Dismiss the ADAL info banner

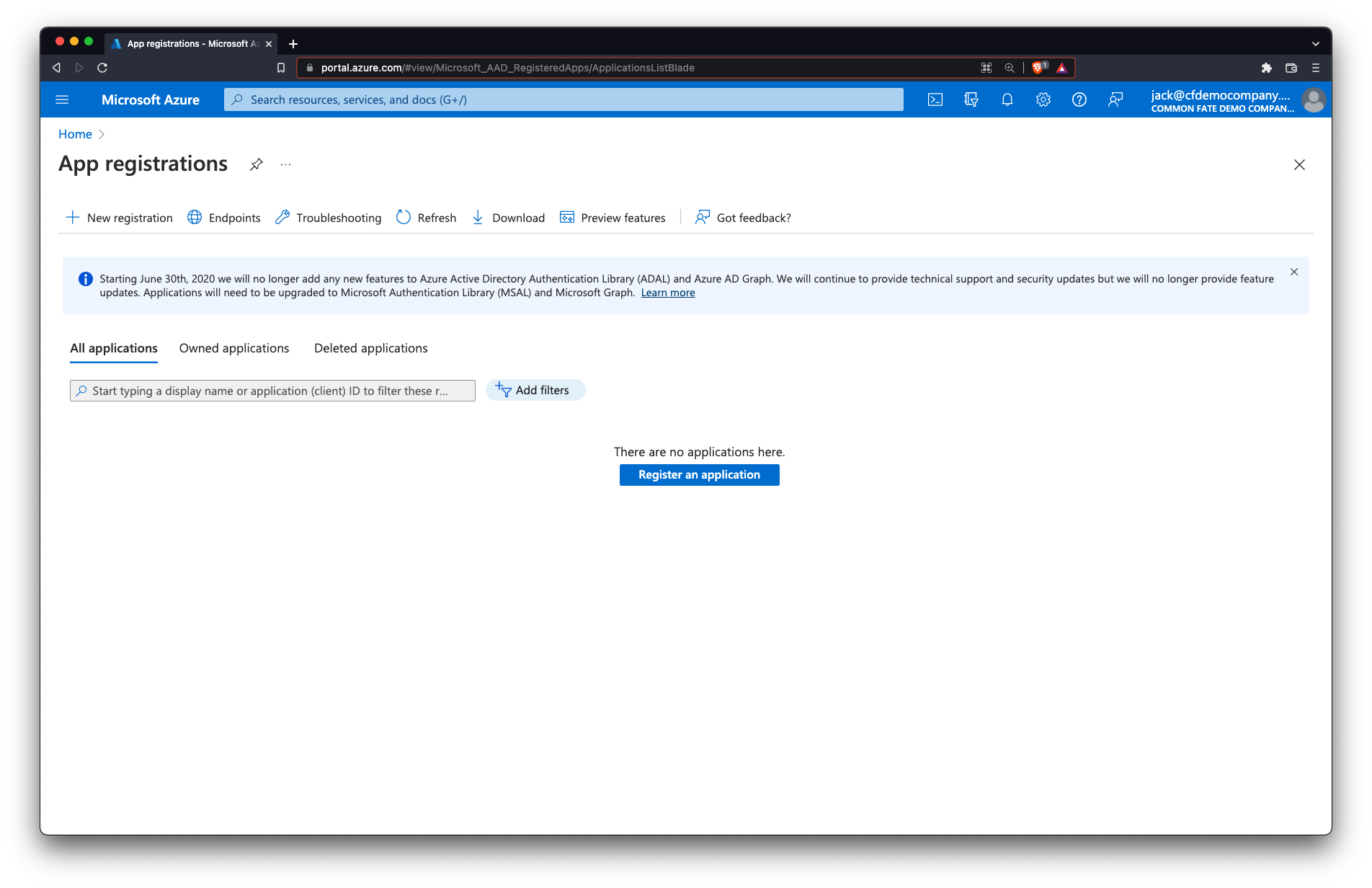pyautogui.click(x=1294, y=272)
